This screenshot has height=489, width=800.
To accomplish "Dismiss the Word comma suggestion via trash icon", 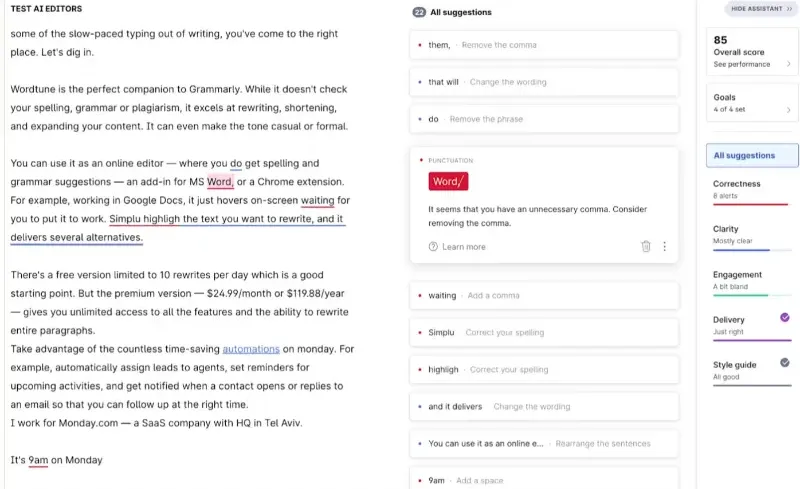I will (645, 247).
